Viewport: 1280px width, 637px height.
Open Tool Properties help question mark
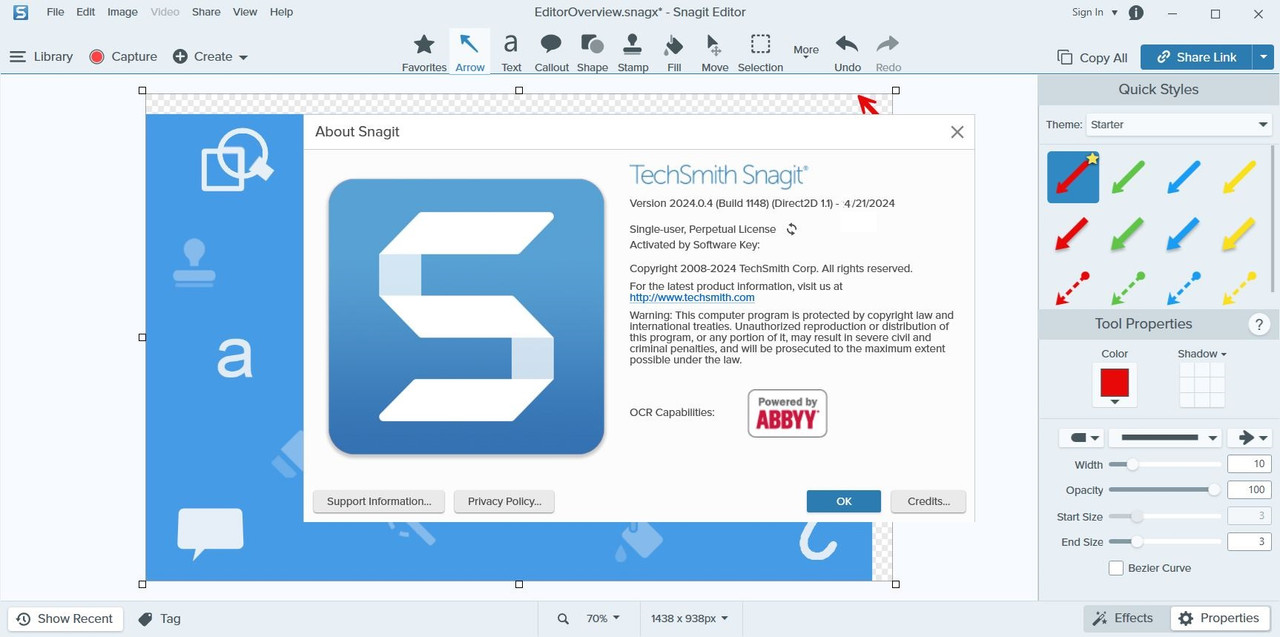point(1260,324)
